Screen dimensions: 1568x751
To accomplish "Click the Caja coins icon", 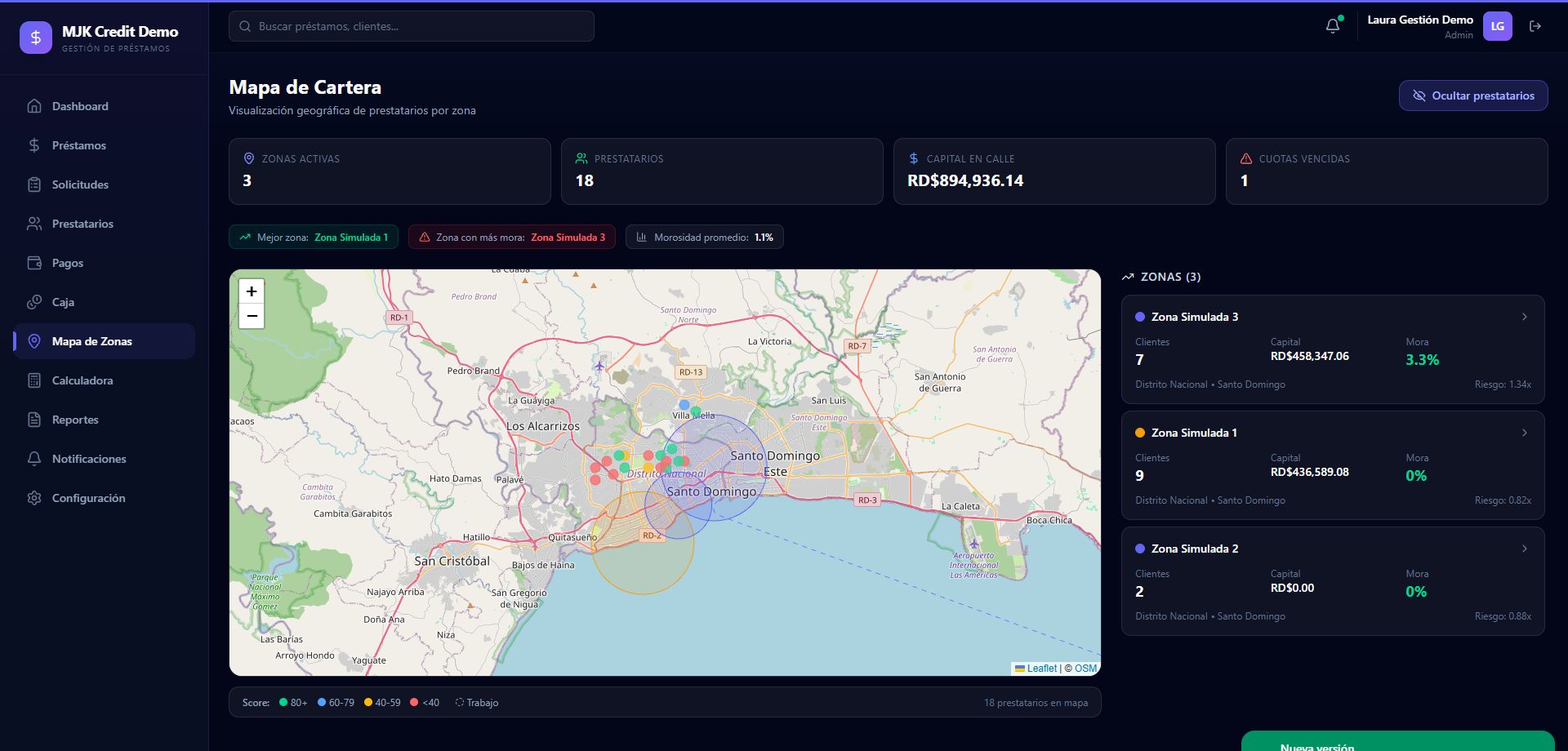I will (34, 302).
